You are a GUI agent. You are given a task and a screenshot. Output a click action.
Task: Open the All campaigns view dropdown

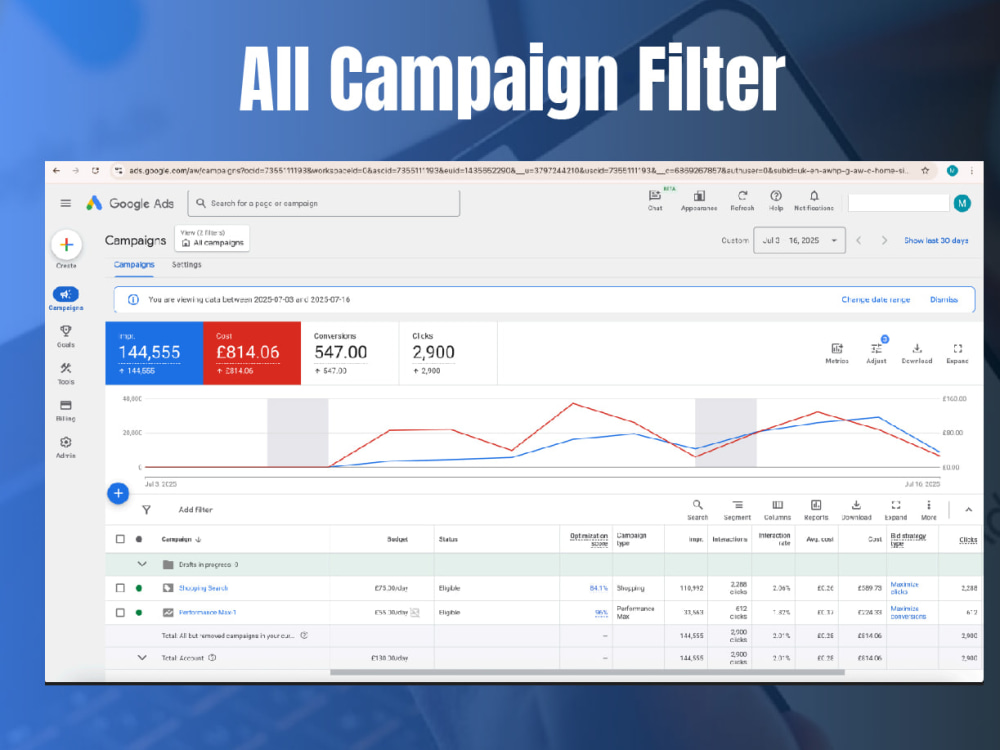tap(212, 239)
